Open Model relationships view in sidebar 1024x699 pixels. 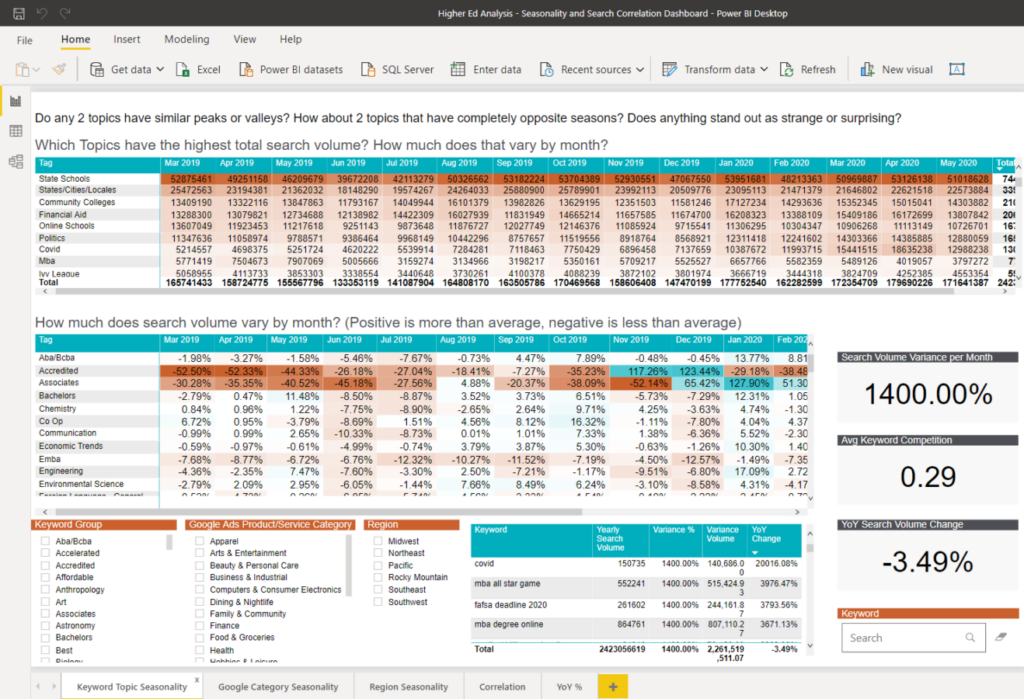click(16, 161)
